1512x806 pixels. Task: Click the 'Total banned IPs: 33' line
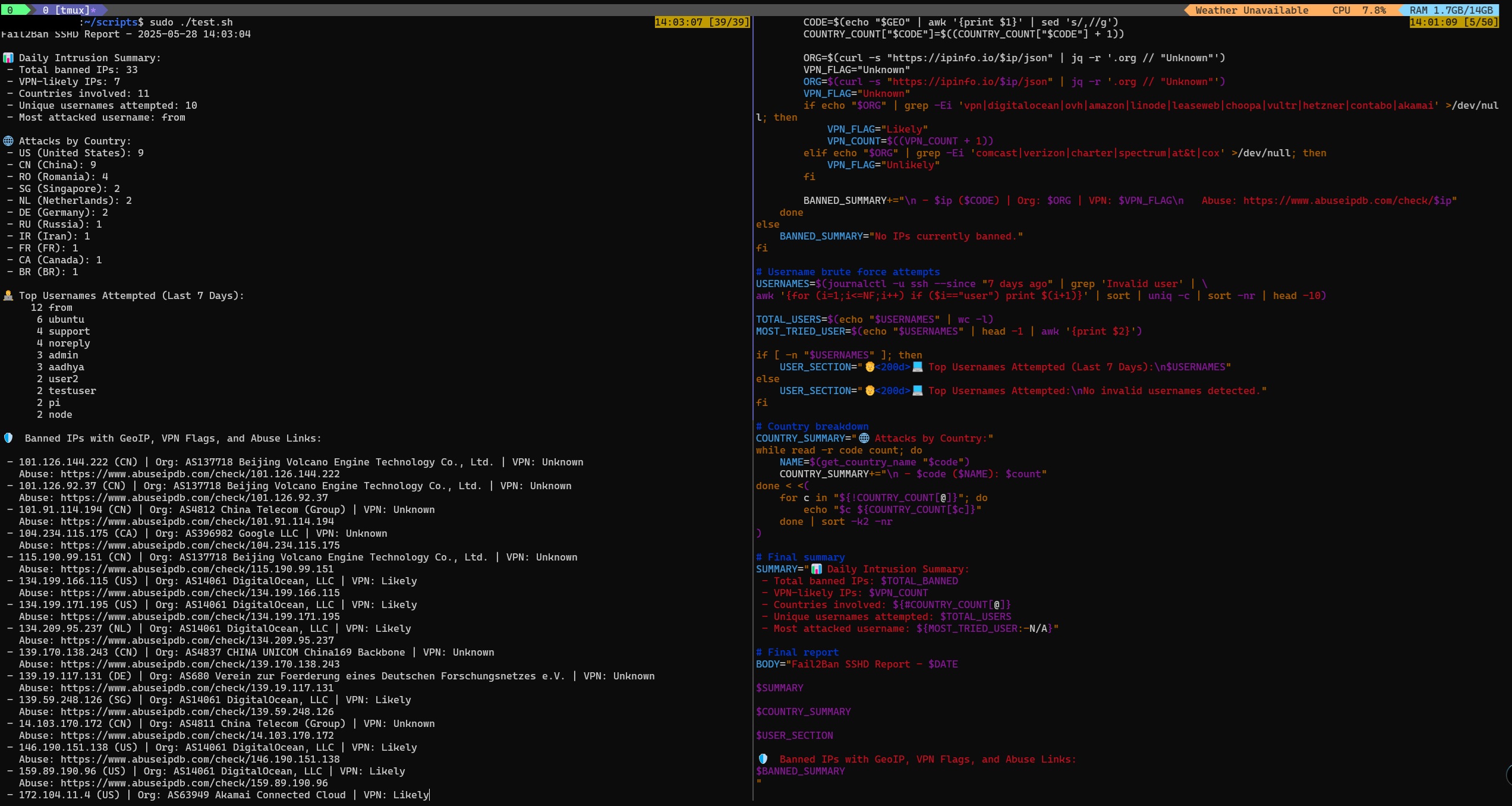coord(73,70)
